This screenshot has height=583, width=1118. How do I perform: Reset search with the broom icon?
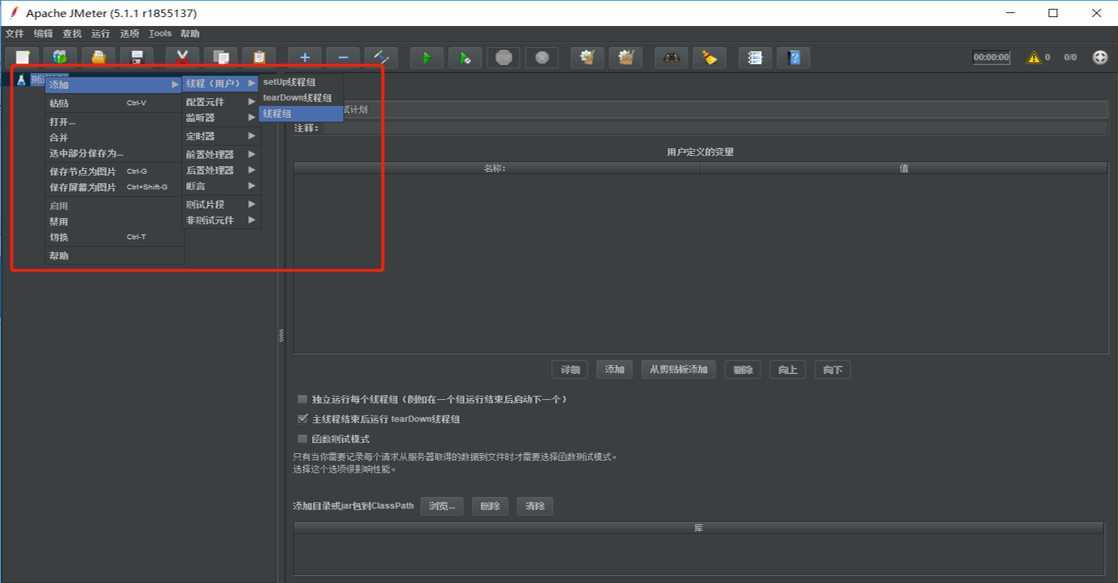pos(709,58)
